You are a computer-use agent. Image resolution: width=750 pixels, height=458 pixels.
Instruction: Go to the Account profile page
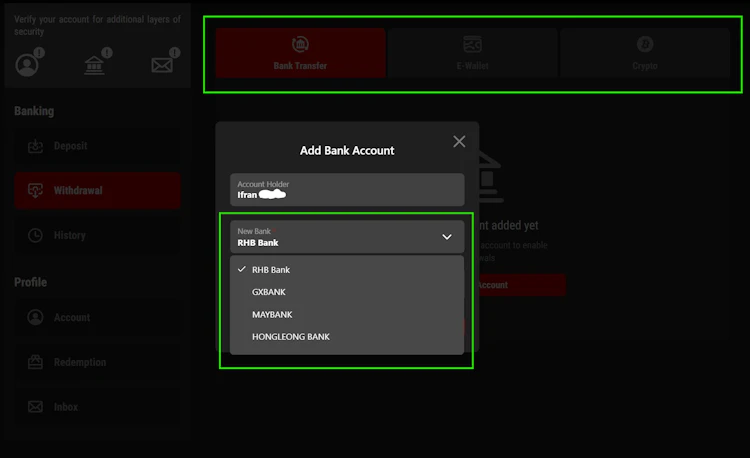(x=98, y=317)
